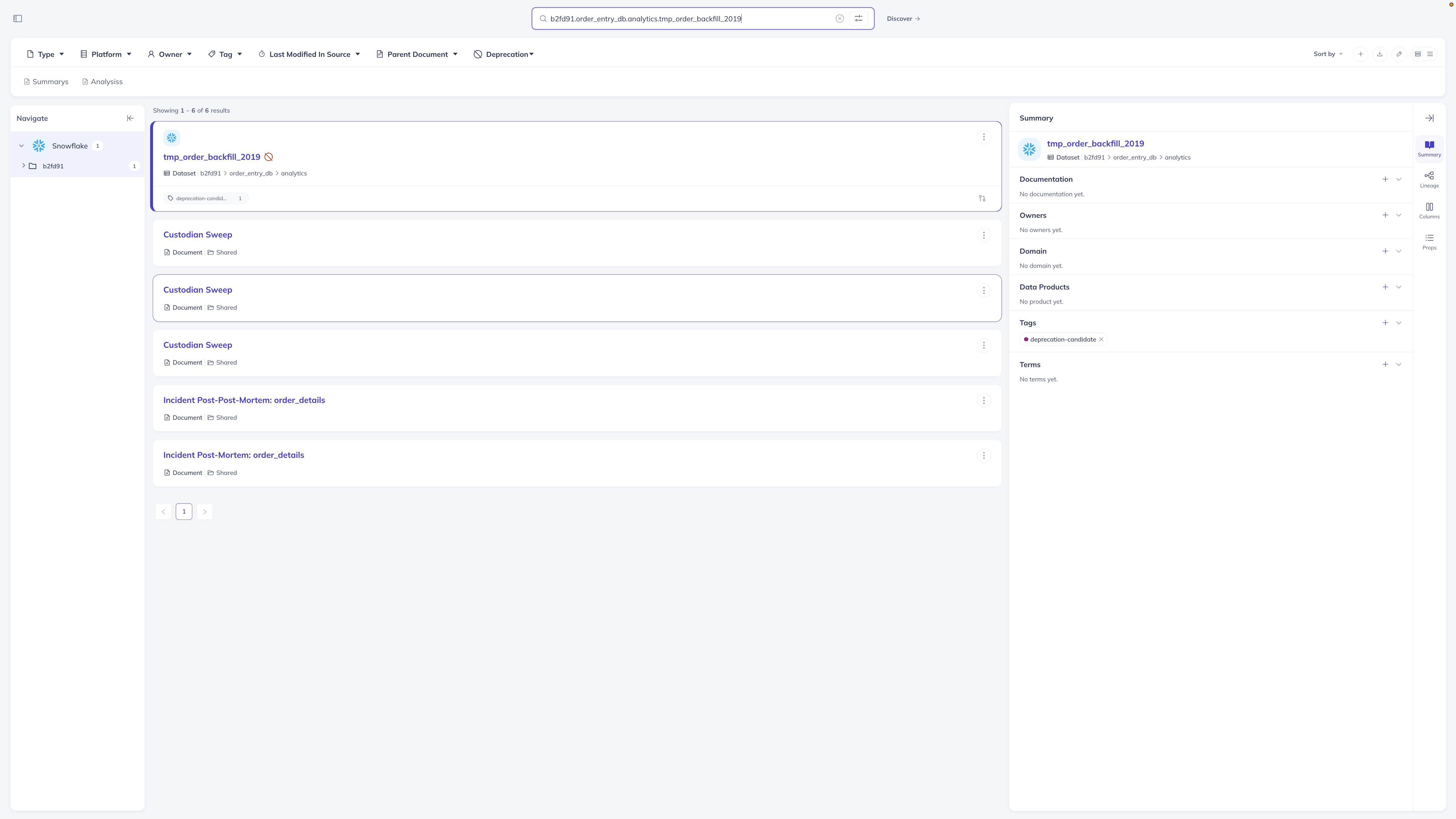The height and width of the screenshot is (819, 1456).
Task: Open options menu of second Custodian Sweep
Action: pos(983,291)
